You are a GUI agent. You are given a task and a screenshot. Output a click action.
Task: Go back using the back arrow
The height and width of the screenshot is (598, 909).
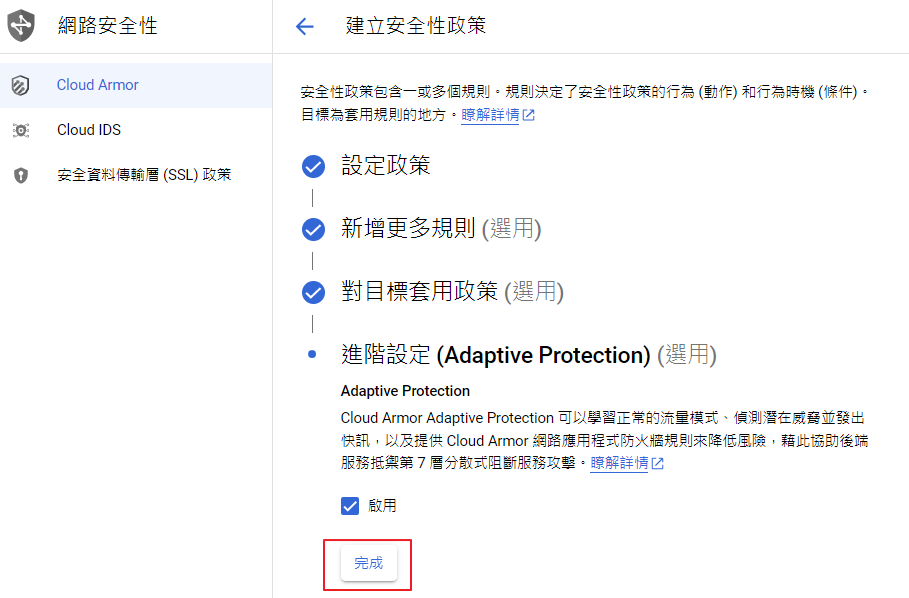click(x=305, y=27)
